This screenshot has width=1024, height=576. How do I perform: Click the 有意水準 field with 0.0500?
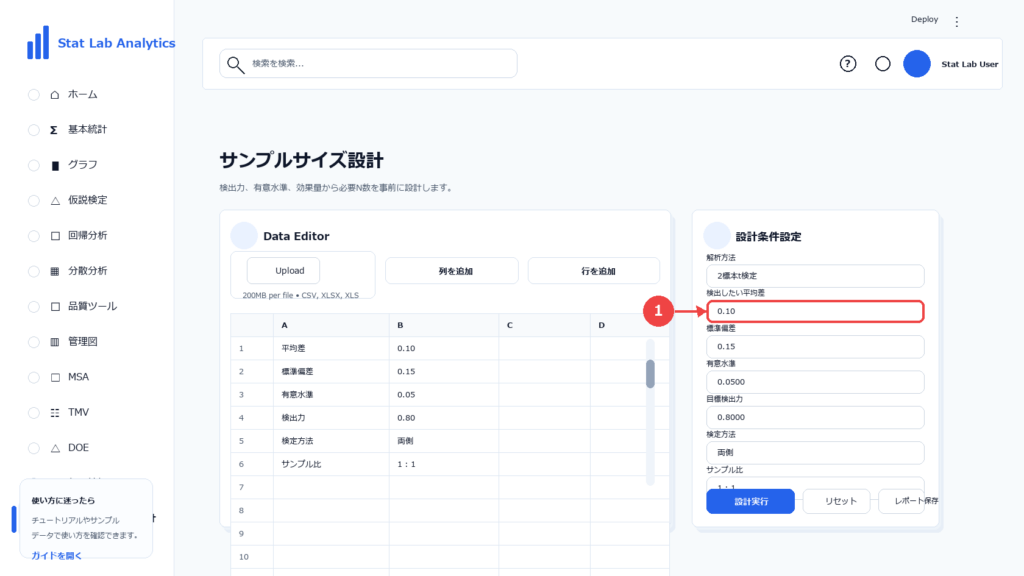(815, 381)
